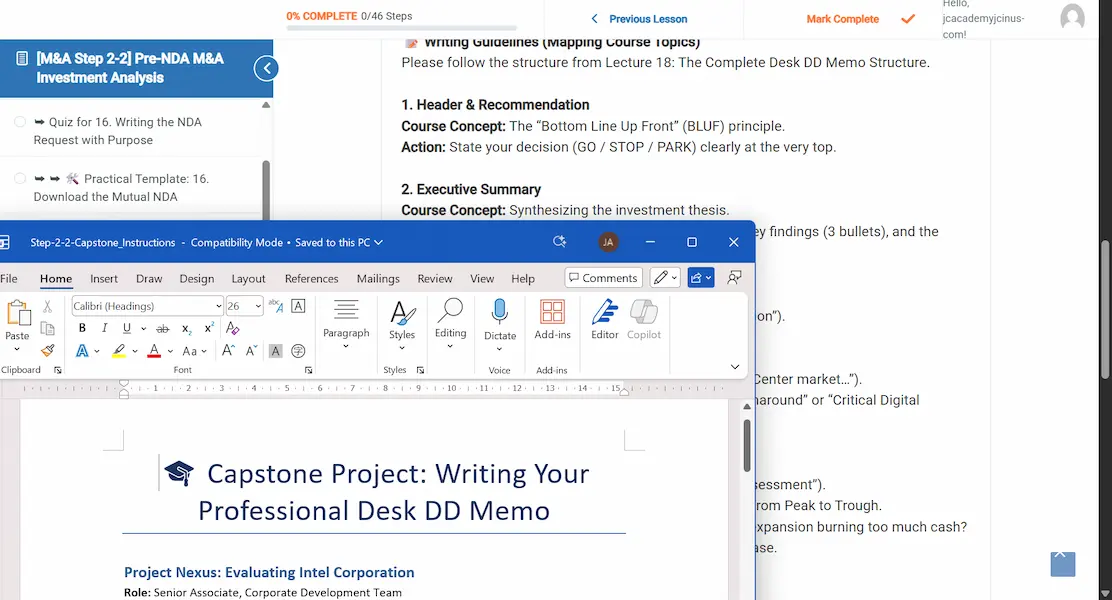Viewport: 1112px width, 600px height.
Task: Click the Text Effects glowing A icon
Action: [82, 351]
